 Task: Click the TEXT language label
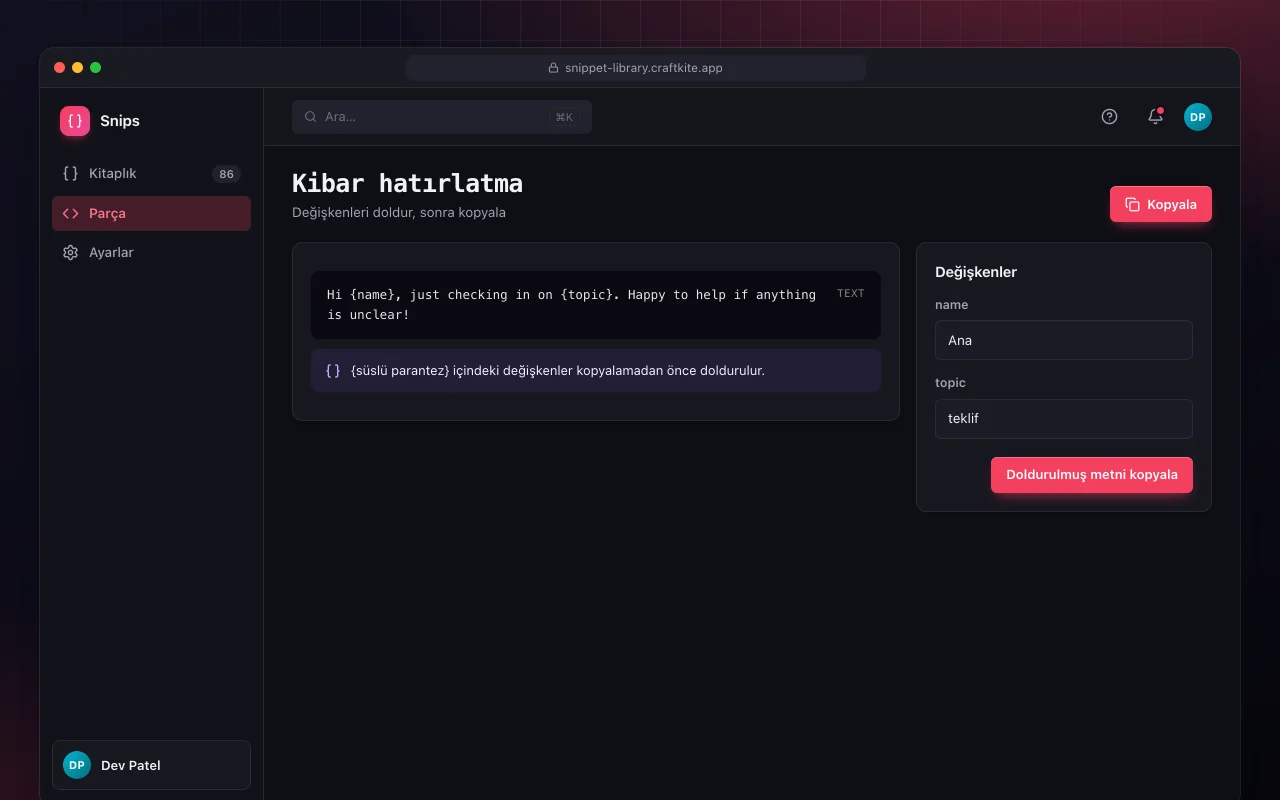(851, 294)
